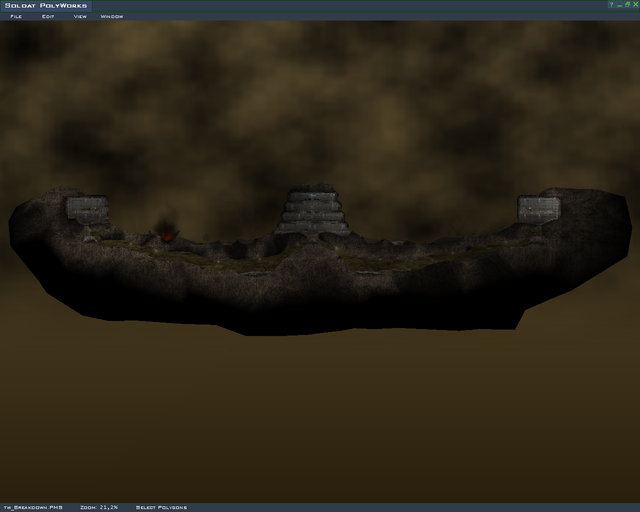Viewport: 640px width, 512px height.
Task: Click the cloudy sky background above the map
Action: coord(320,100)
